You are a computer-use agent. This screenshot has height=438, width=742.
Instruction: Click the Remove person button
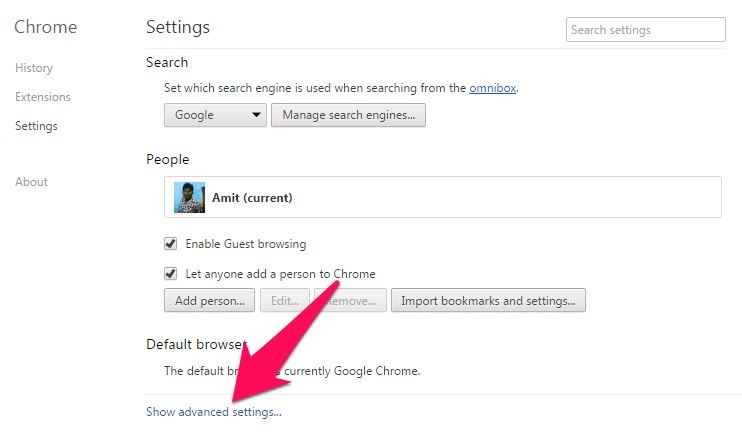click(351, 300)
